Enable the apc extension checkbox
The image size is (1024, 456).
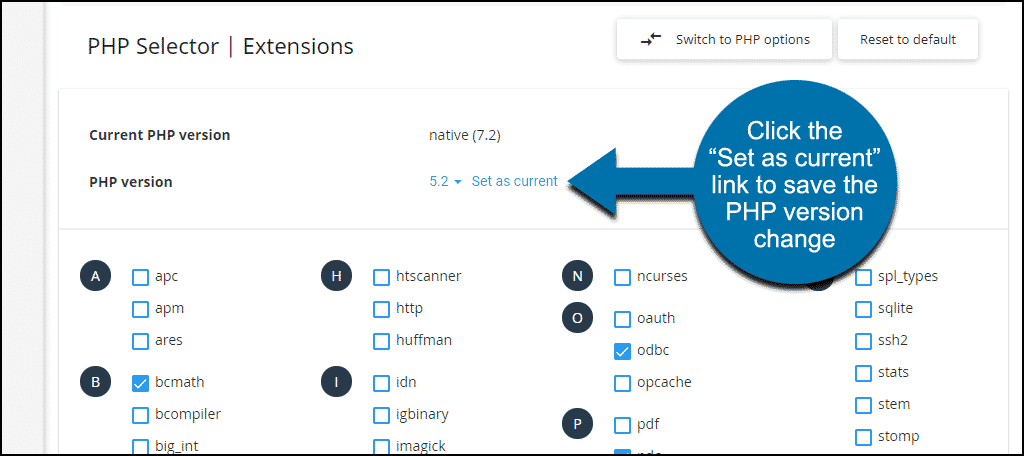(141, 277)
